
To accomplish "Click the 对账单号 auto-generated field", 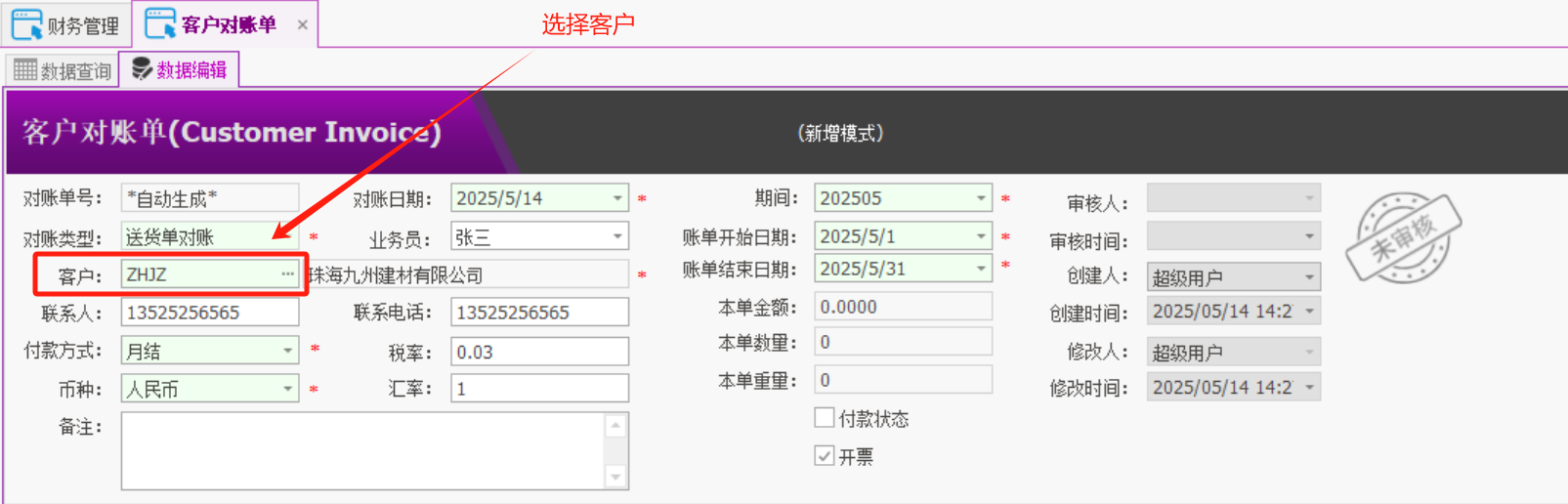I will [x=210, y=198].
